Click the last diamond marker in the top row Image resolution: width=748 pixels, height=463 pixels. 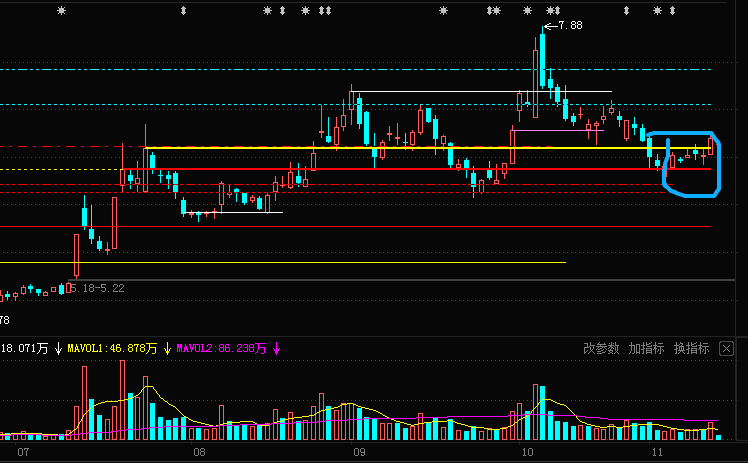[x=673, y=10]
